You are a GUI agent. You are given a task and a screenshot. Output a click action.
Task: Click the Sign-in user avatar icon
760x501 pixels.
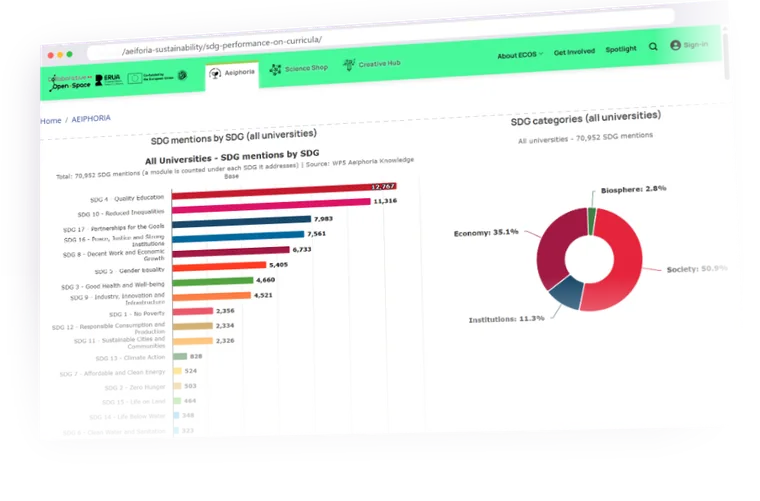click(675, 46)
